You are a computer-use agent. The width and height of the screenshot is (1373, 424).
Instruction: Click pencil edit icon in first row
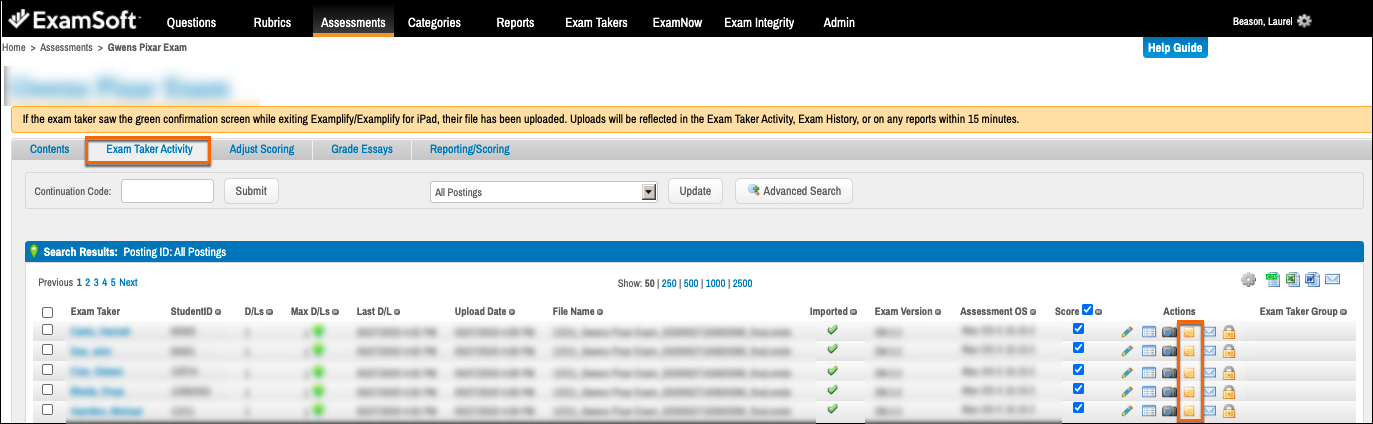[x=1128, y=331]
